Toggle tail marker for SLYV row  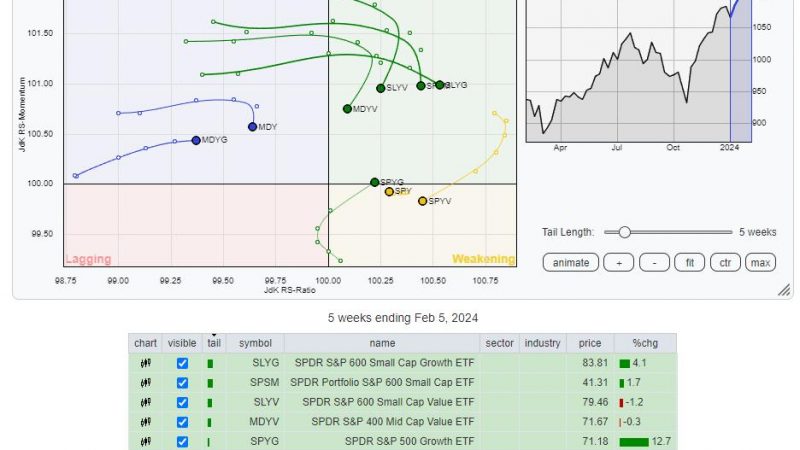point(210,403)
